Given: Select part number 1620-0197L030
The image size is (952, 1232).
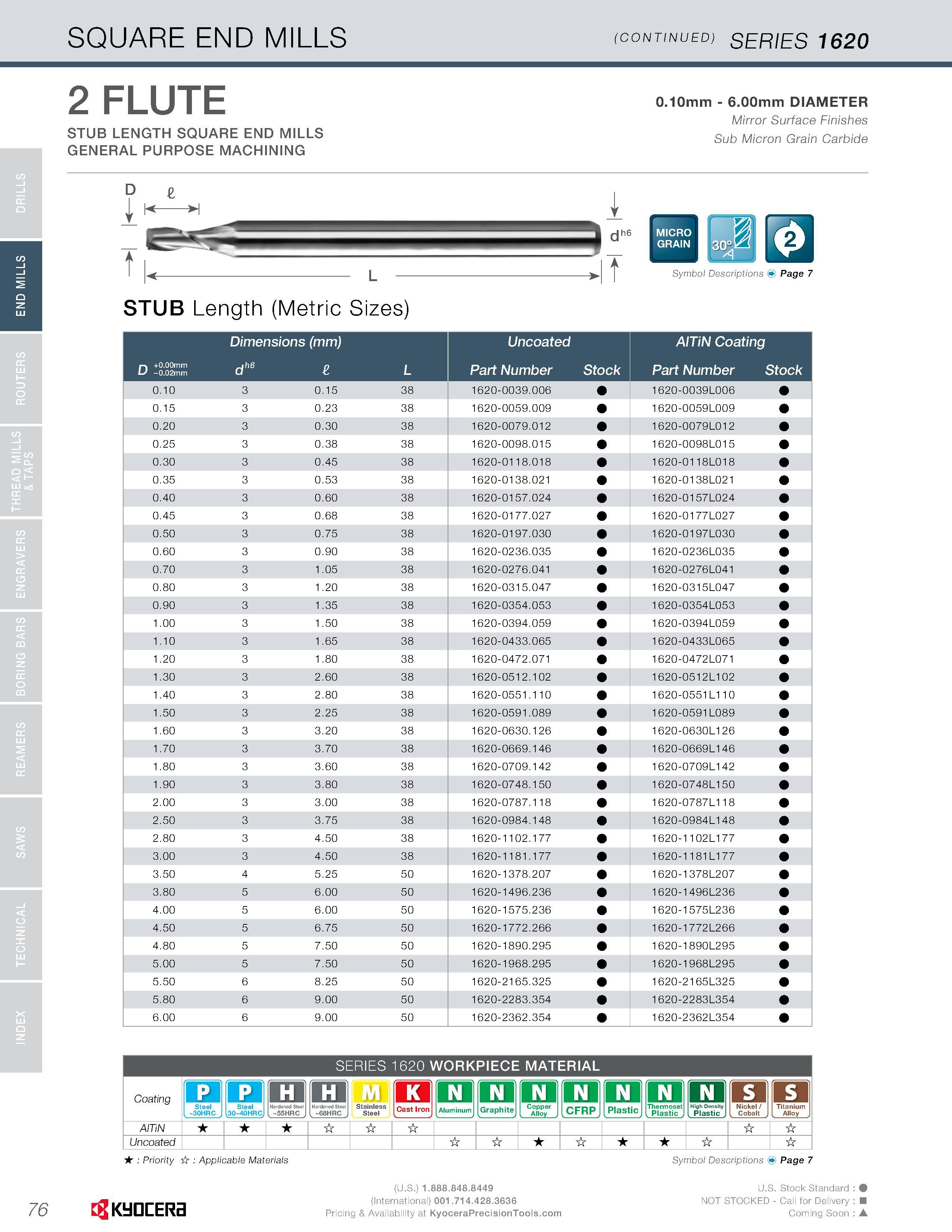Looking at the screenshot, I should pos(693,533).
